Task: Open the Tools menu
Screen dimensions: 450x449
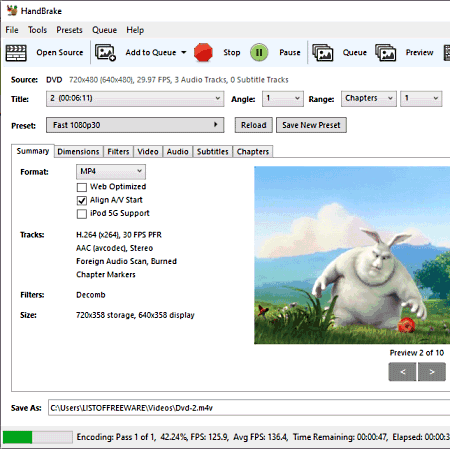Action: [37, 30]
